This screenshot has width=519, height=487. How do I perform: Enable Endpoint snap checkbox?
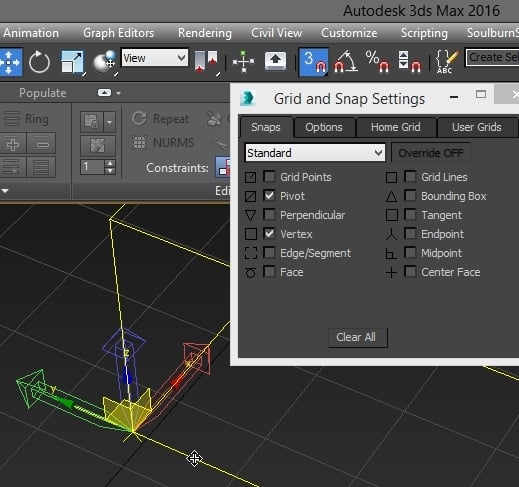pyautogui.click(x=410, y=233)
